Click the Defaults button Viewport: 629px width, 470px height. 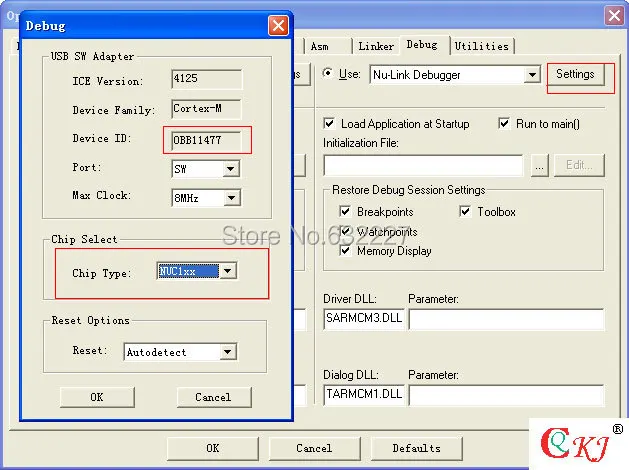(416, 448)
